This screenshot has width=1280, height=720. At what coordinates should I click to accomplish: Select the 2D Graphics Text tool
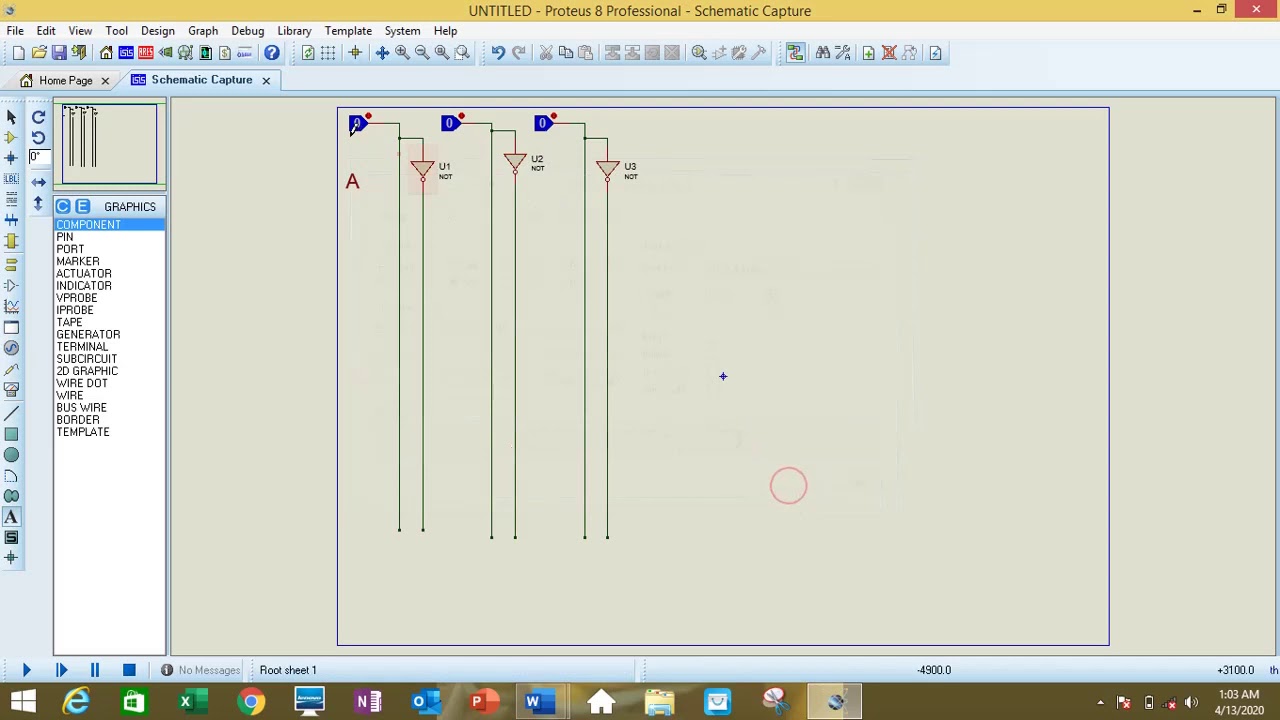tap(11, 517)
